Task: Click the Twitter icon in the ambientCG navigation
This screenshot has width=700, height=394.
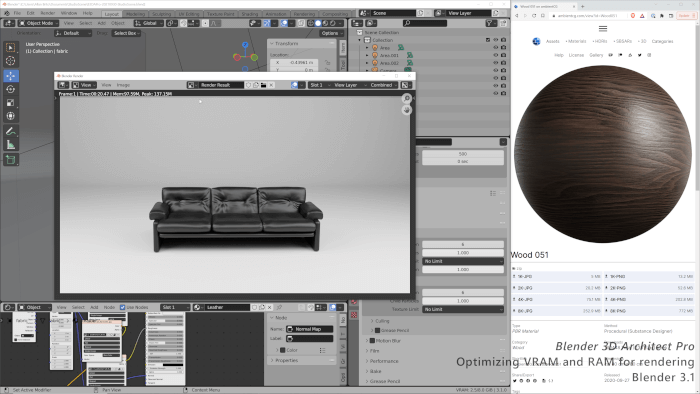Action: pyautogui.click(x=639, y=55)
